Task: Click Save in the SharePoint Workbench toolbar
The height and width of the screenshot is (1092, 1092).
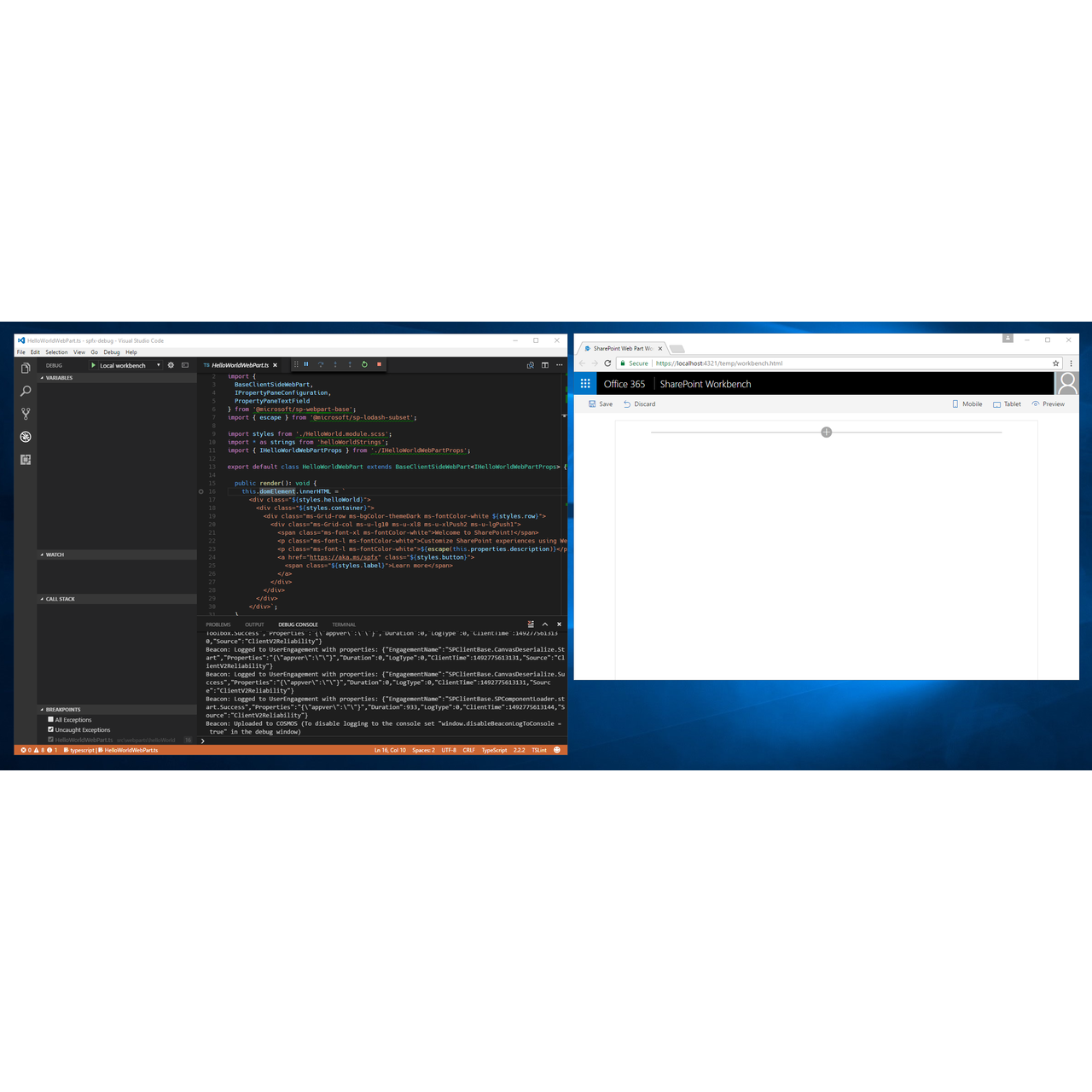Action: (601, 404)
